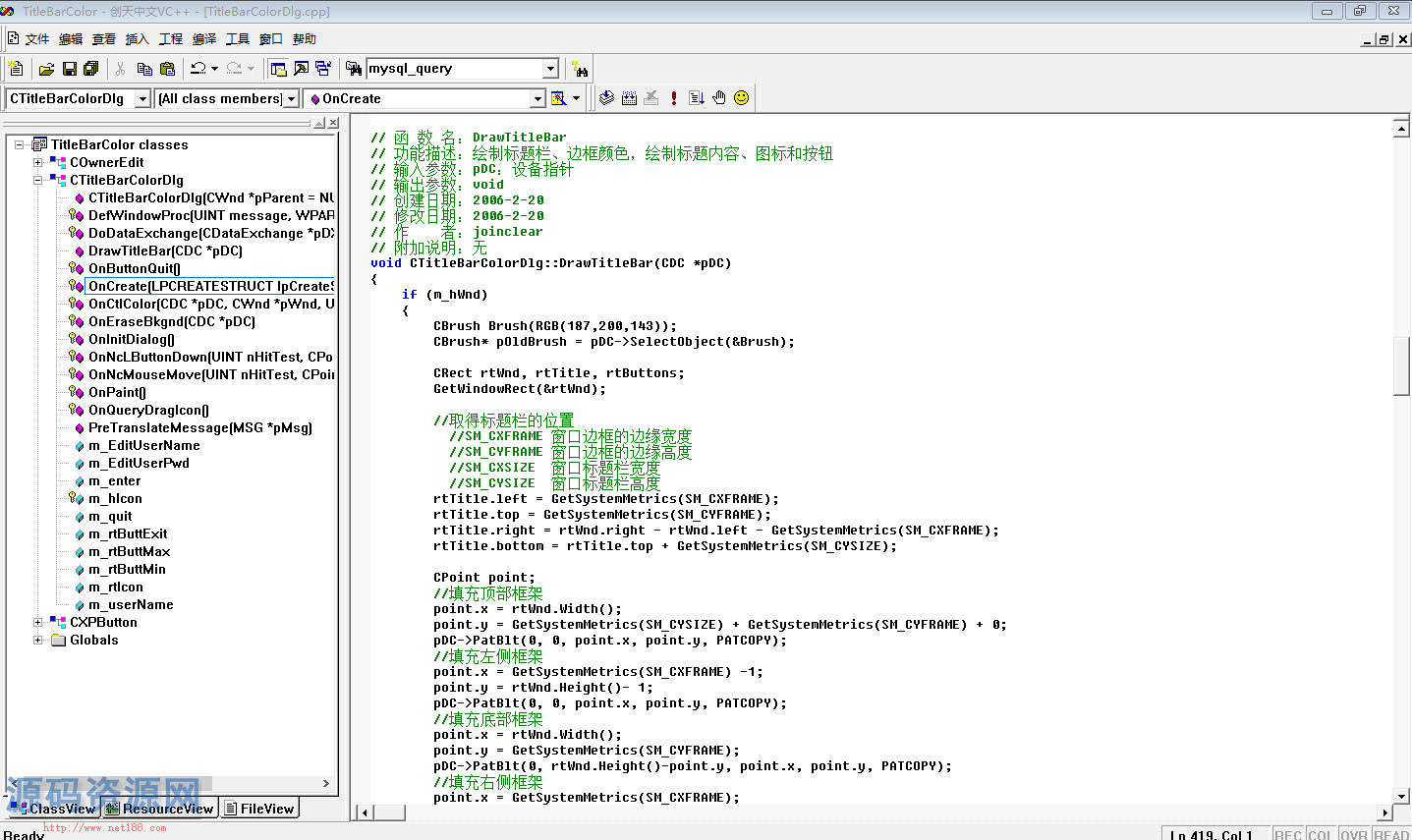Open a file with the Open folder icon
The width and height of the screenshot is (1412, 840).
[x=46, y=69]
